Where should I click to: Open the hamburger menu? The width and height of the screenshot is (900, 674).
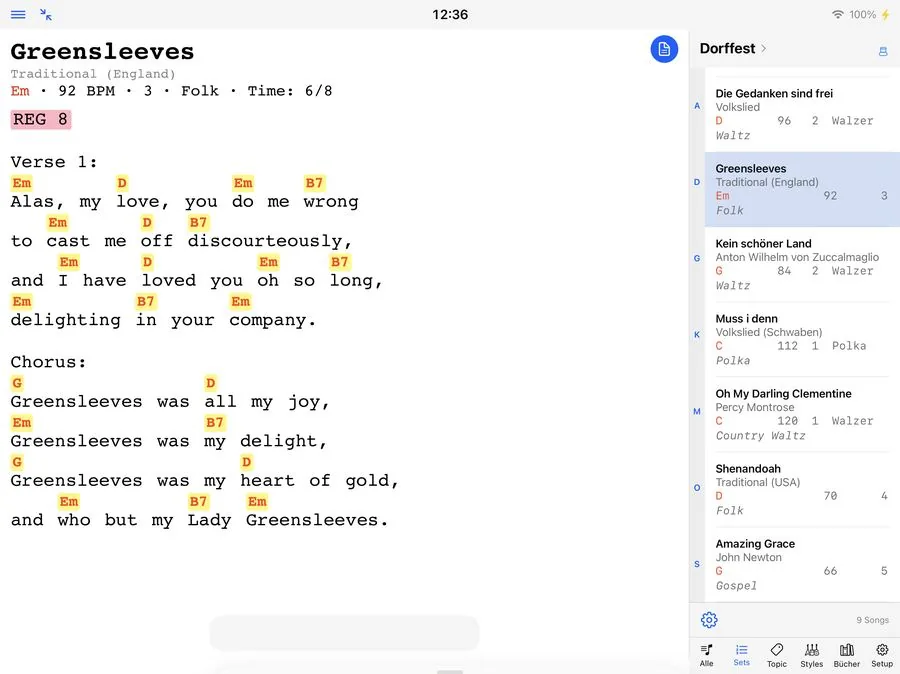point(18,14)
